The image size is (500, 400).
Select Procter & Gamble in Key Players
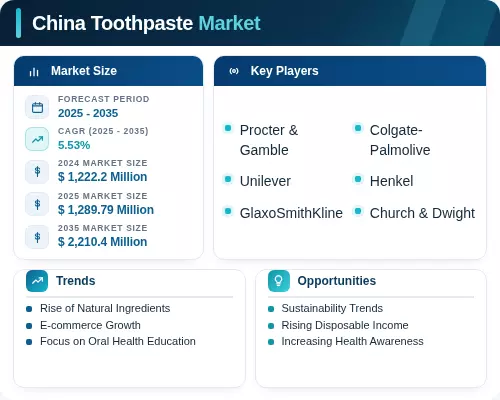269,140
